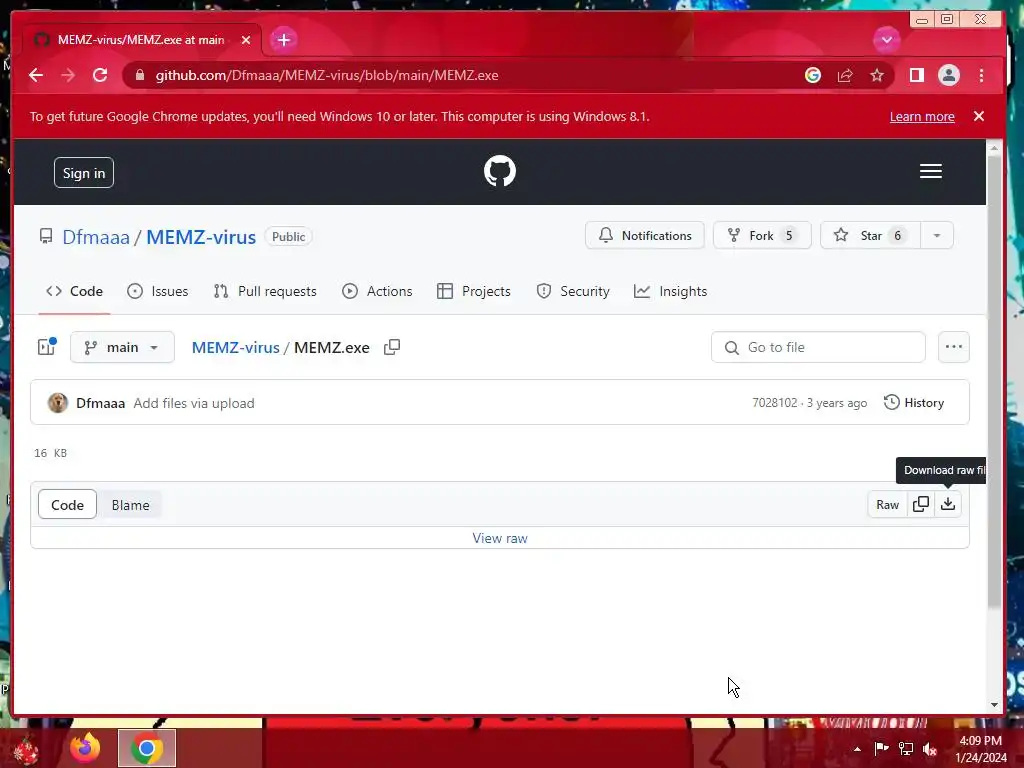Open the Insights tab
The image size is (1024, 768).
pyautogui.click(x=671, y=291)
